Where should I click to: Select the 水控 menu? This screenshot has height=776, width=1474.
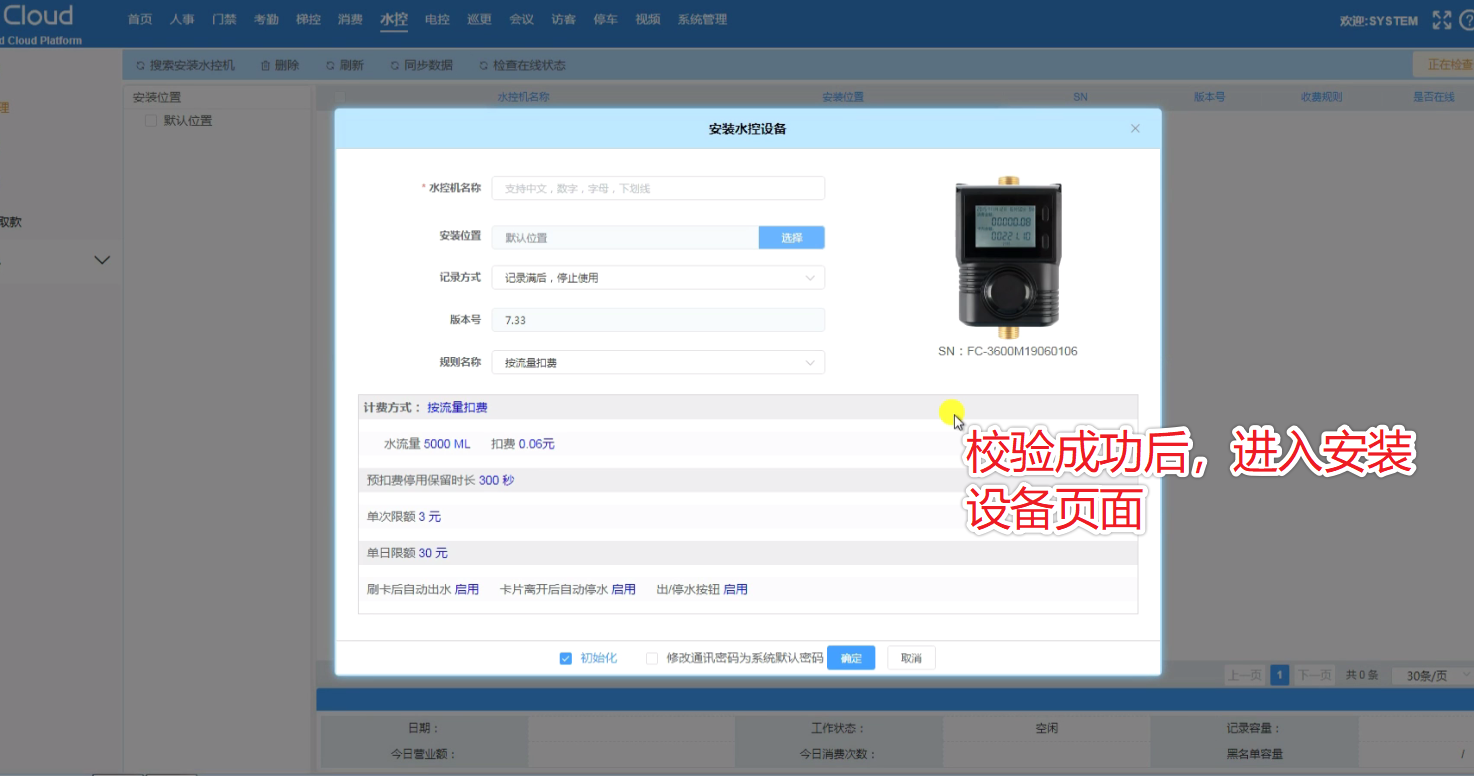click(x=394, y=20)
